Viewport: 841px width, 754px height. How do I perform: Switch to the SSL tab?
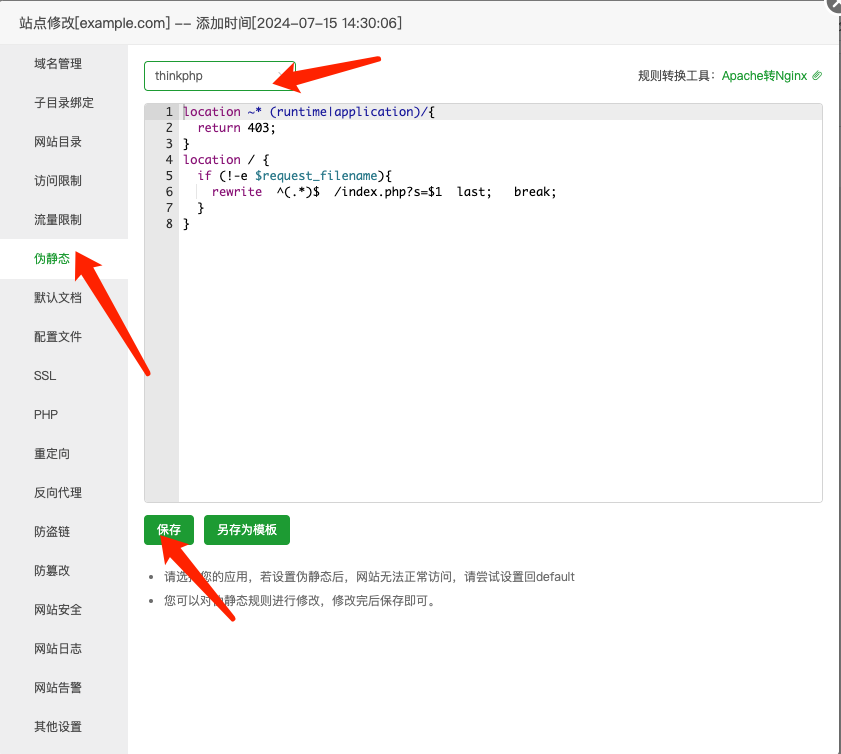[45, 376]
